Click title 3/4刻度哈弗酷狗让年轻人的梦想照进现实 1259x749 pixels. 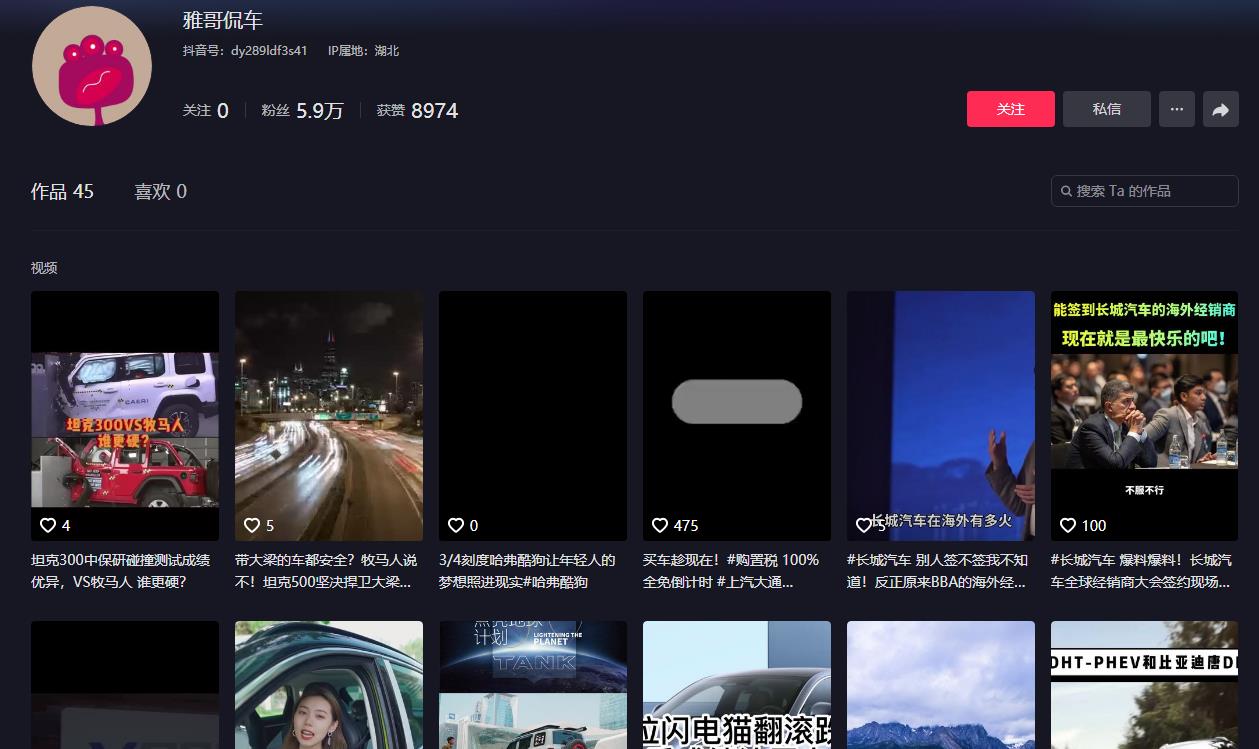point(528,571)
